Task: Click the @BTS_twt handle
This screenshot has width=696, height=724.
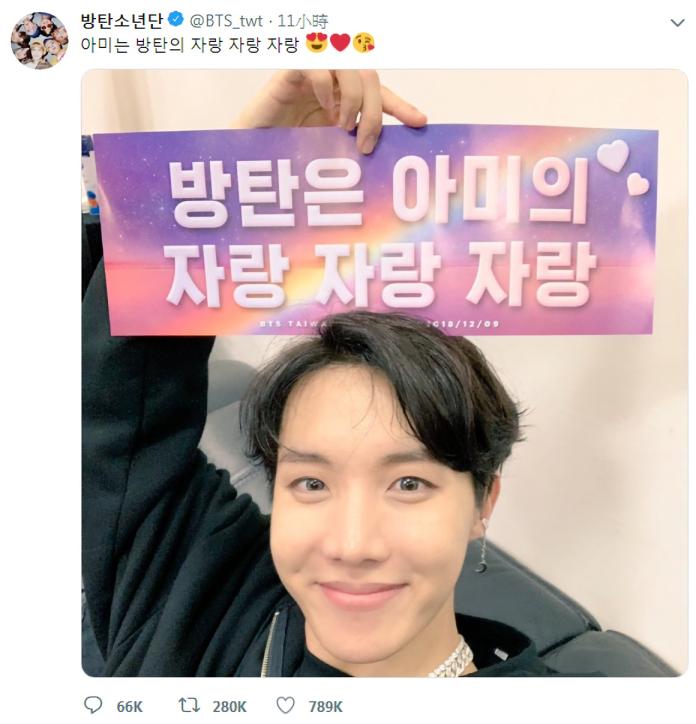Action: [x=226, y=21]
